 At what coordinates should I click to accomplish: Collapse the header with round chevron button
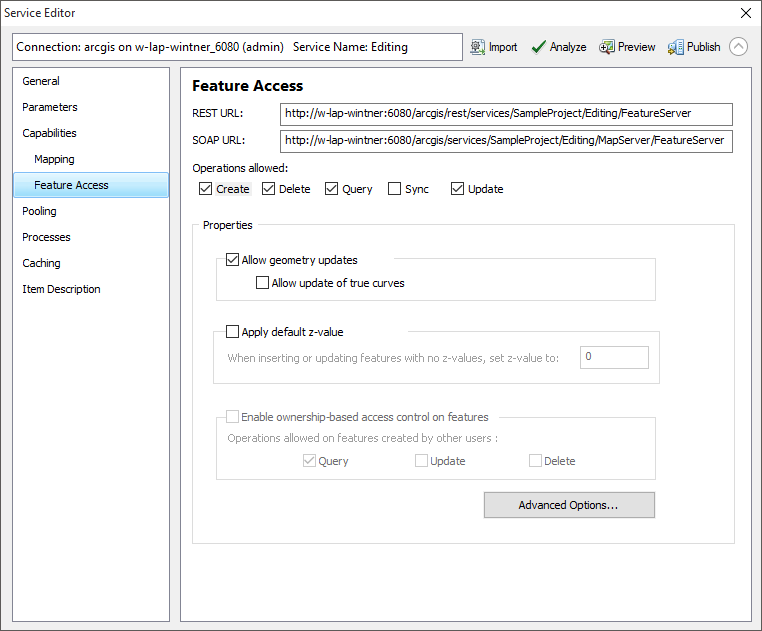click(x=738, y=47)
